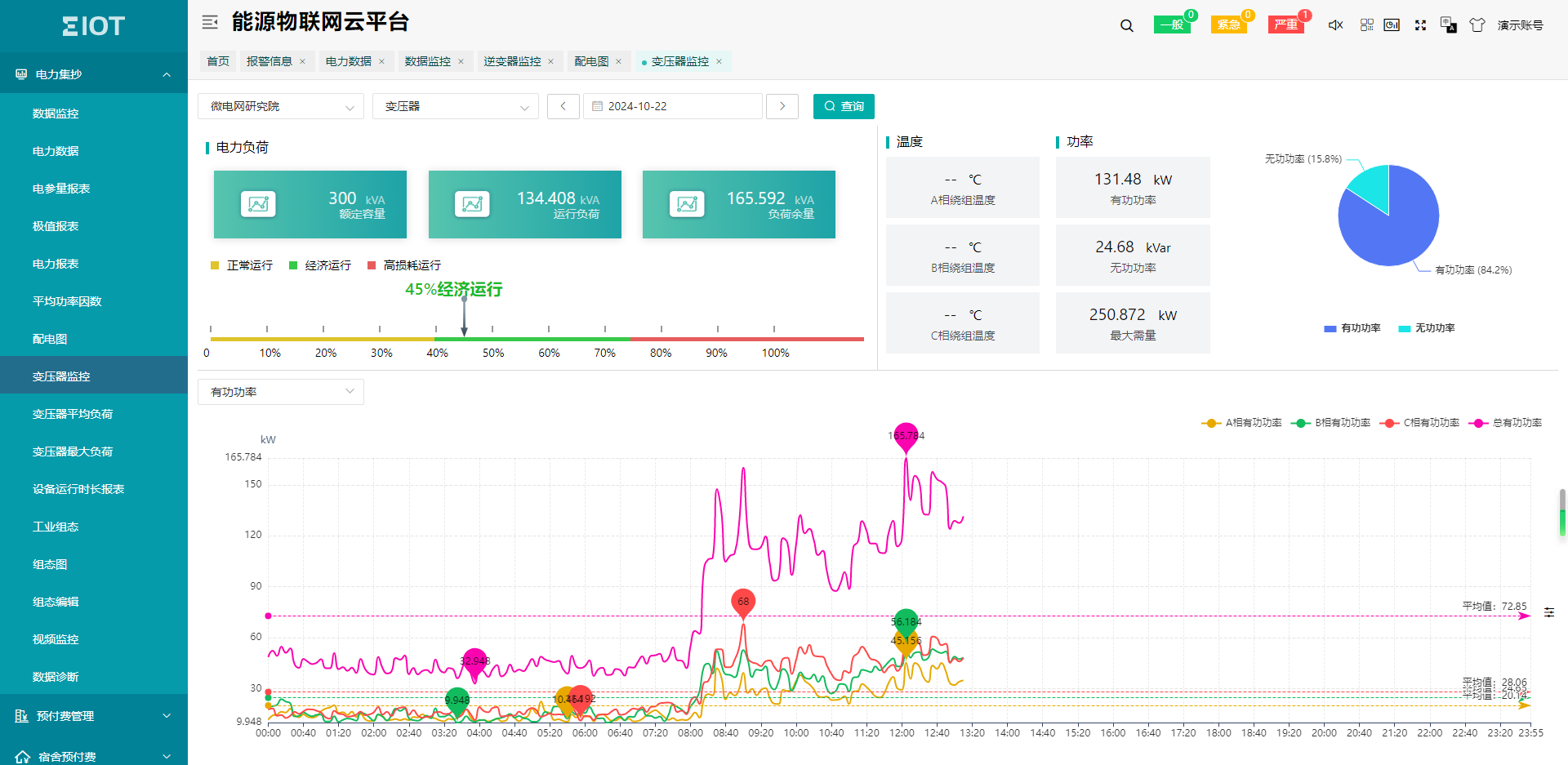Collapse the sidebar with hamburger icon
1568x765 pixels.
(210, 22)
